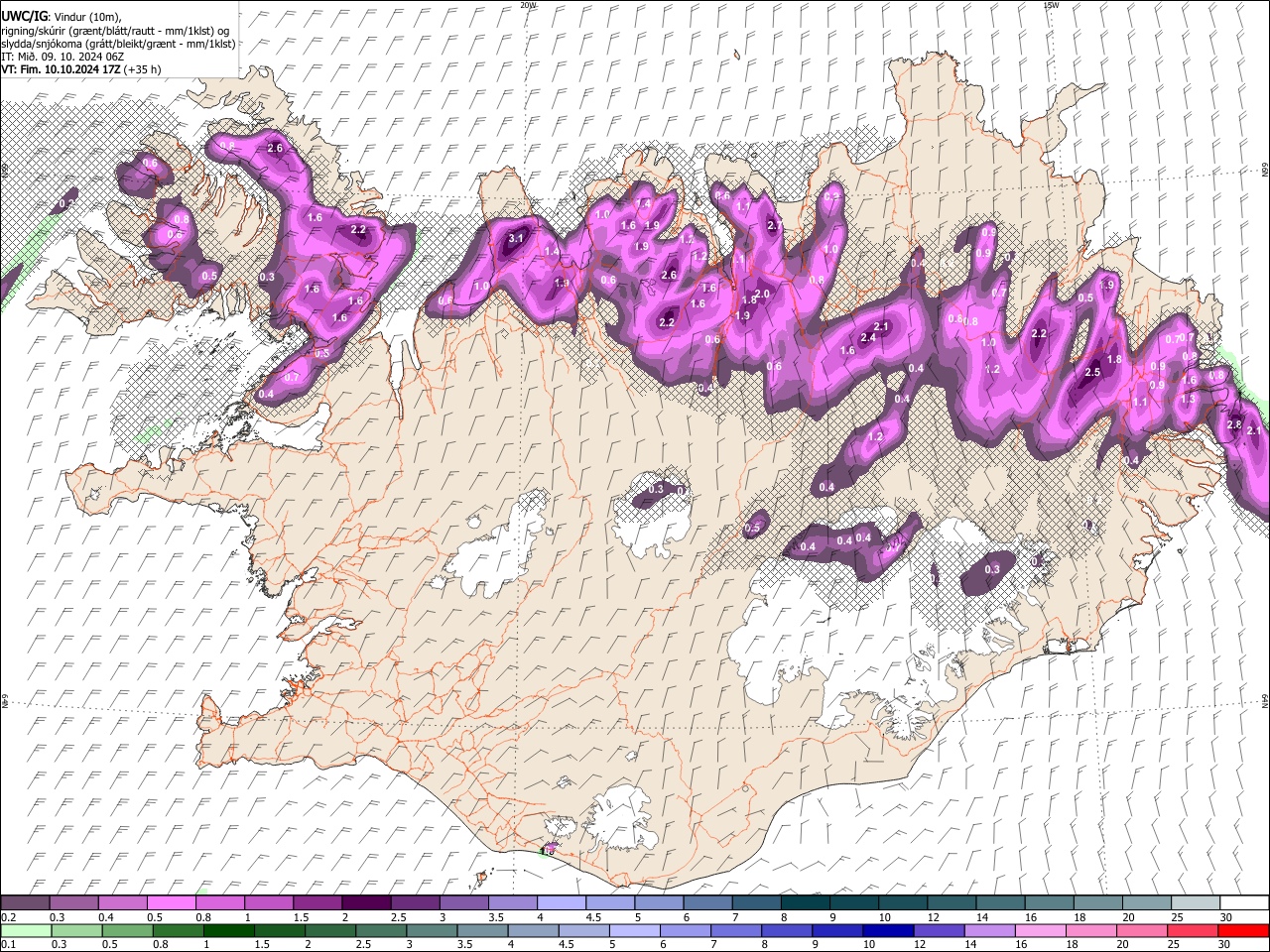Select the bright pink snow swatch between 0.5 and 0.8
Image resolution: width=1270 pixels, height=952 pixels.
click(171, 902)
